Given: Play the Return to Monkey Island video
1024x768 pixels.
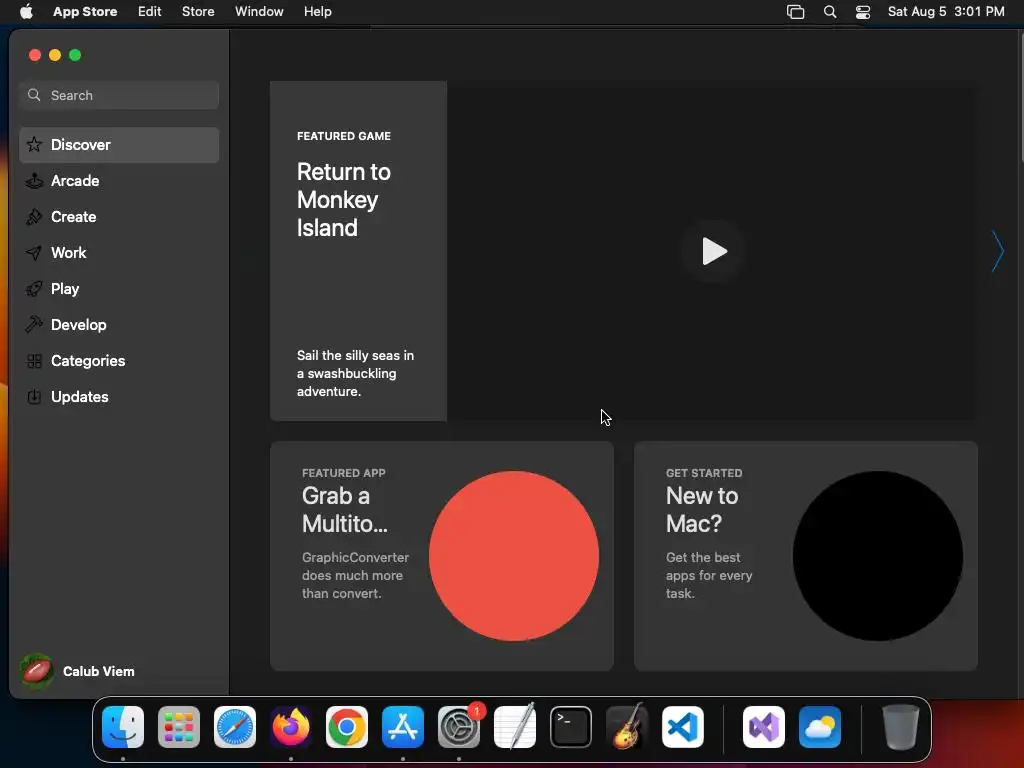Looking at the screenshot, I should (x=713, y=251).
